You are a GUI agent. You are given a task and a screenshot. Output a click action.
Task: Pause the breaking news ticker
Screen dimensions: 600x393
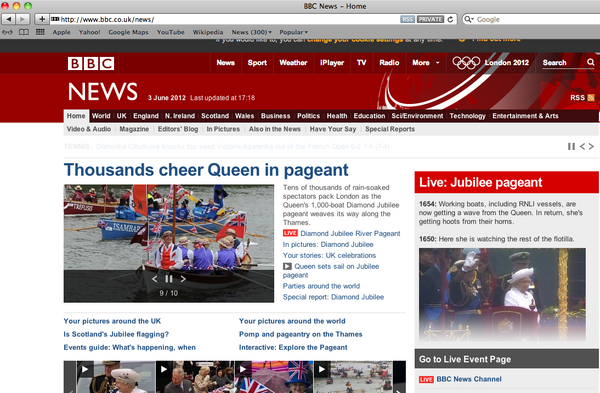571,147
